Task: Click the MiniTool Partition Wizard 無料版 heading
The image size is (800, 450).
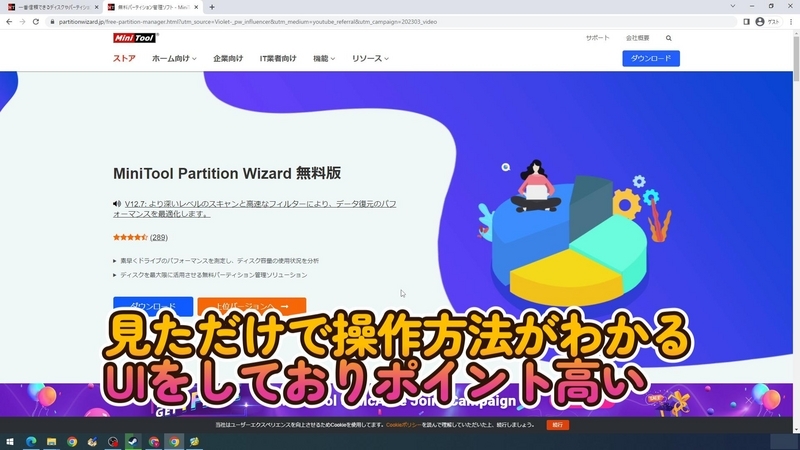Action: point(227,173)
